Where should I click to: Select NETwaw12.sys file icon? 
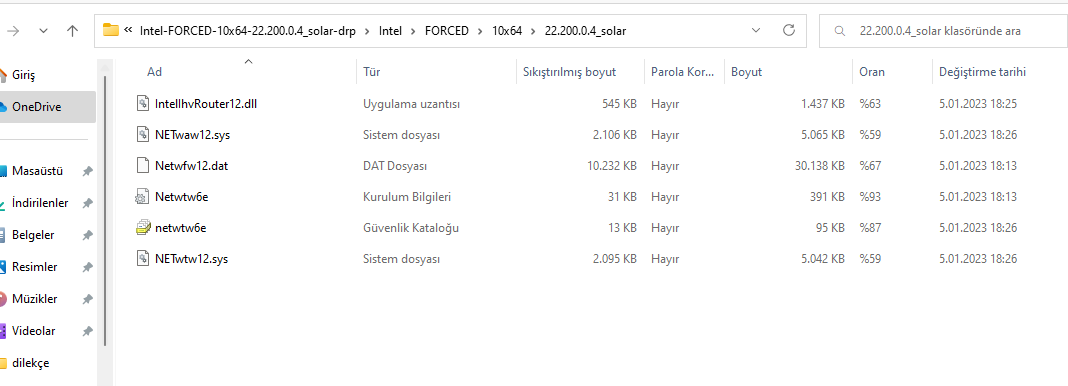point(142,134)
